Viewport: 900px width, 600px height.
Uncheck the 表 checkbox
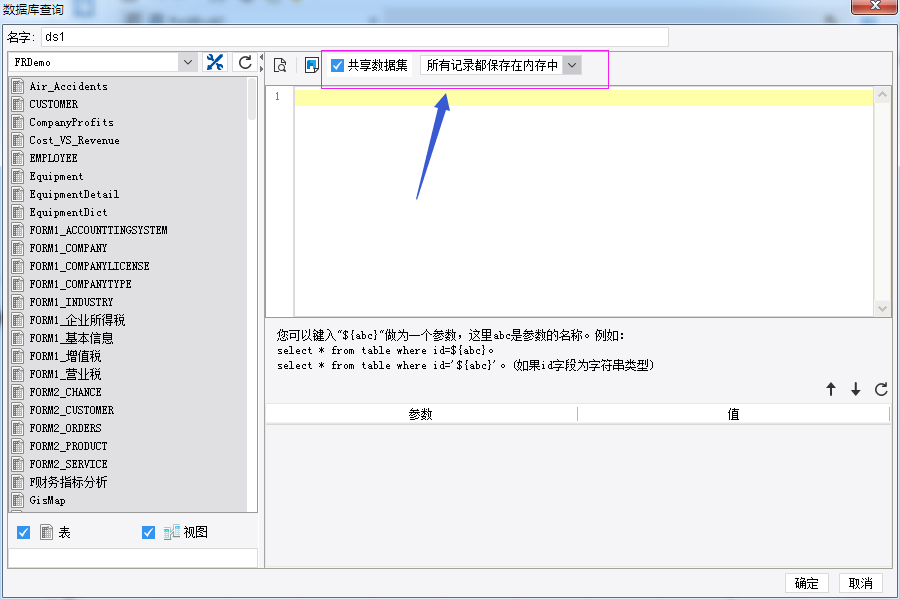click(24, 533)
